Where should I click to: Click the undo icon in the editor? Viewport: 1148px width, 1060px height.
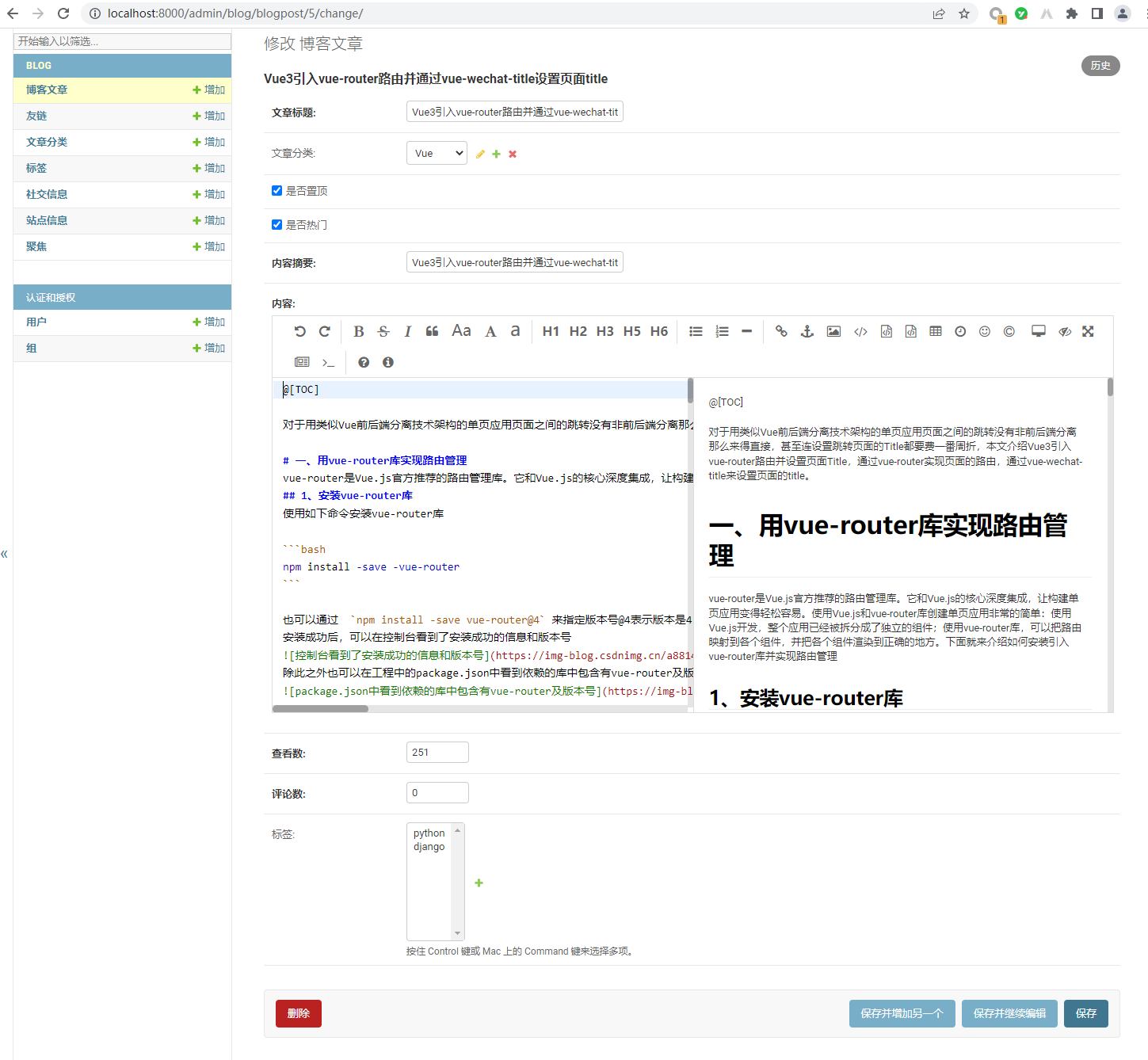pos(299,331)
